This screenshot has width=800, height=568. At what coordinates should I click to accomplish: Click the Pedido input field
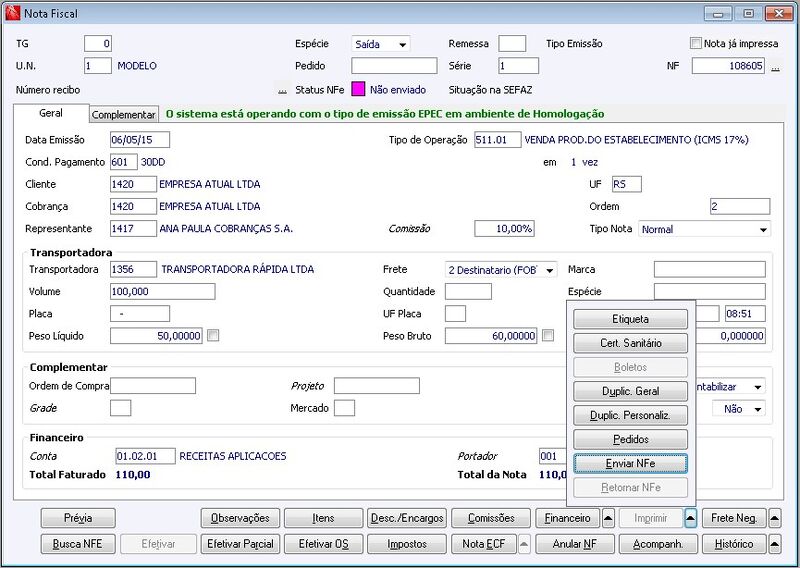394,66
